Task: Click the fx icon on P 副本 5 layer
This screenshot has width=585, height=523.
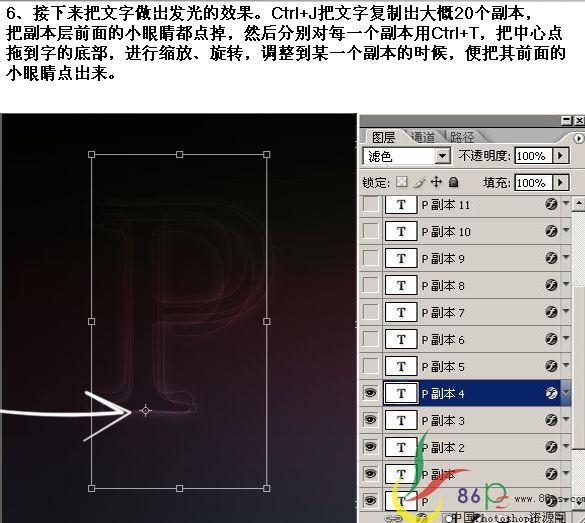Action: (551, 366)
